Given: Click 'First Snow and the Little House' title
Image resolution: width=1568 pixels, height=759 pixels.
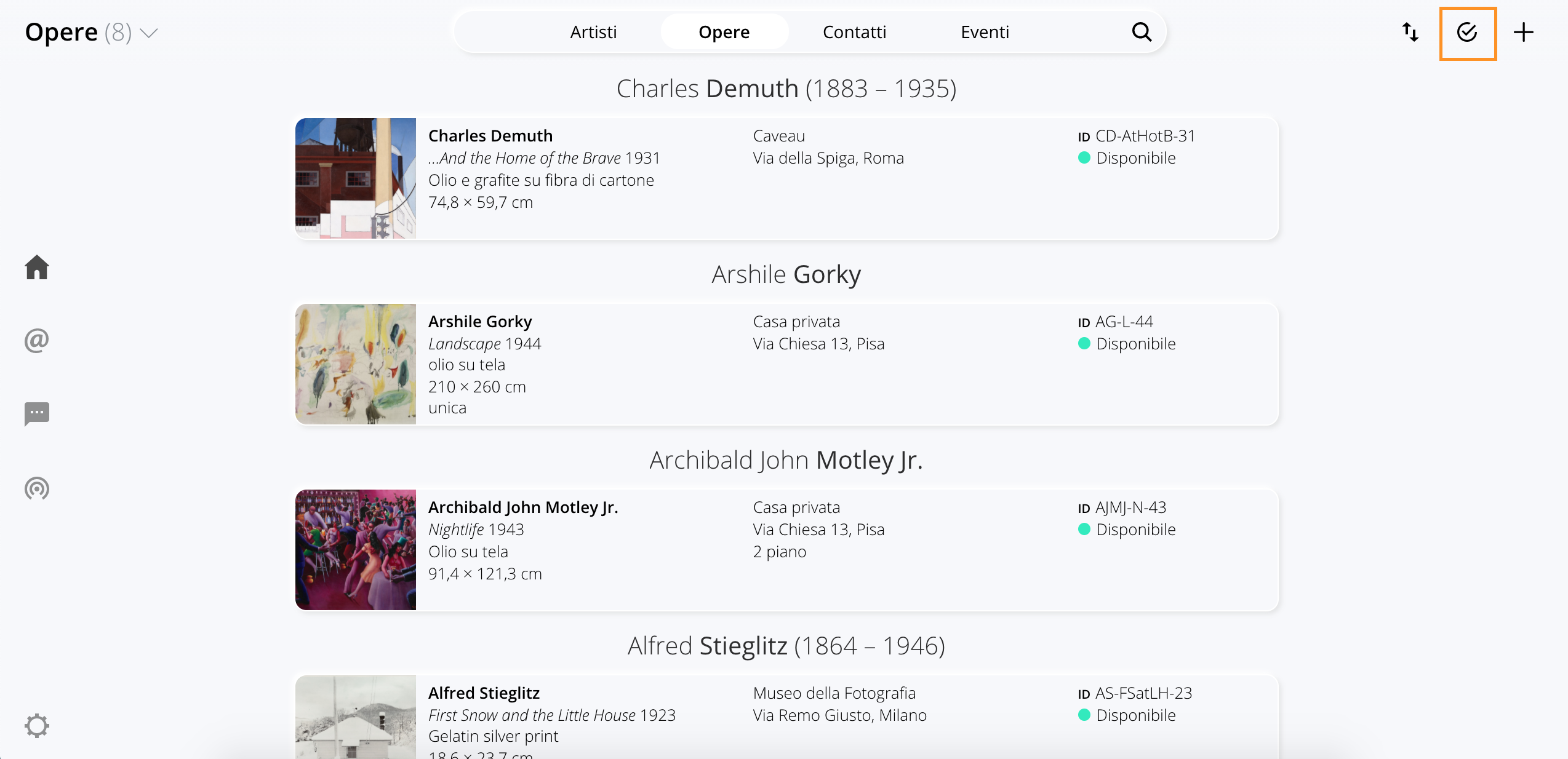Looking at the screenshot, I should tap(532, 715).
